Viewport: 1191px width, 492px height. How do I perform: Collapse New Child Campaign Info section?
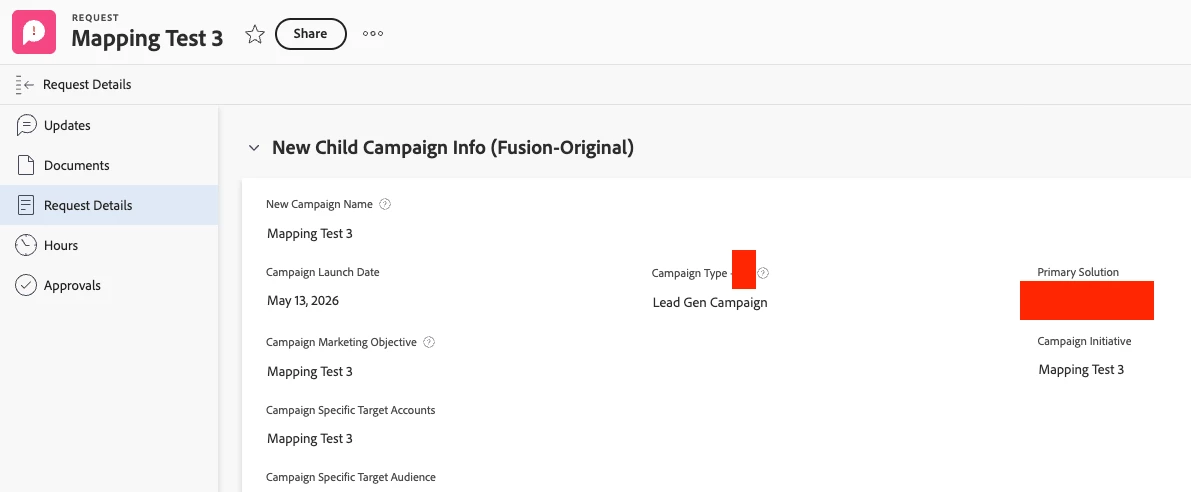tap(254, 148)
